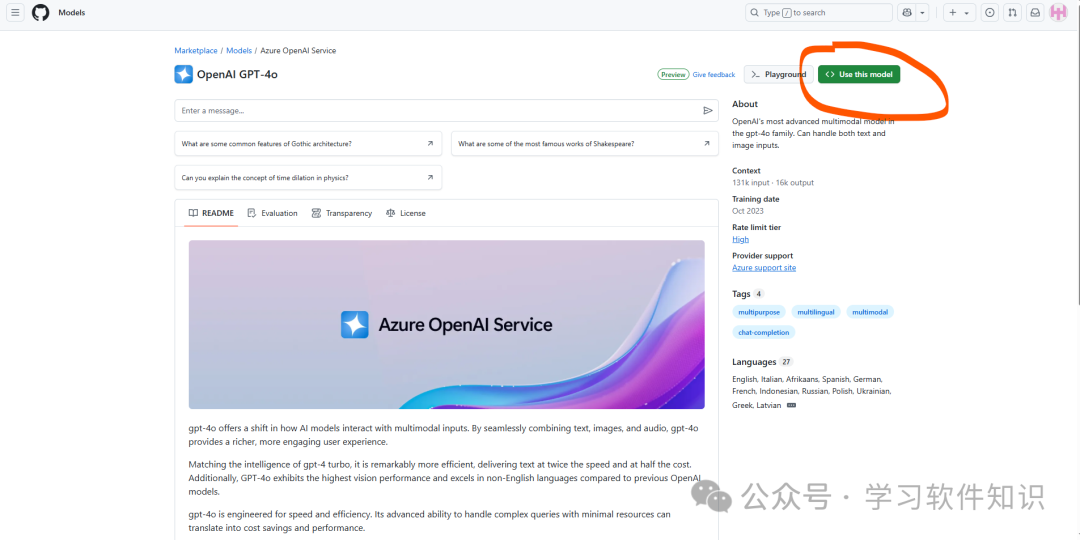1080x540 pixels.
Task: Open the user avatar menu
Action: (x=1058, y=12)
